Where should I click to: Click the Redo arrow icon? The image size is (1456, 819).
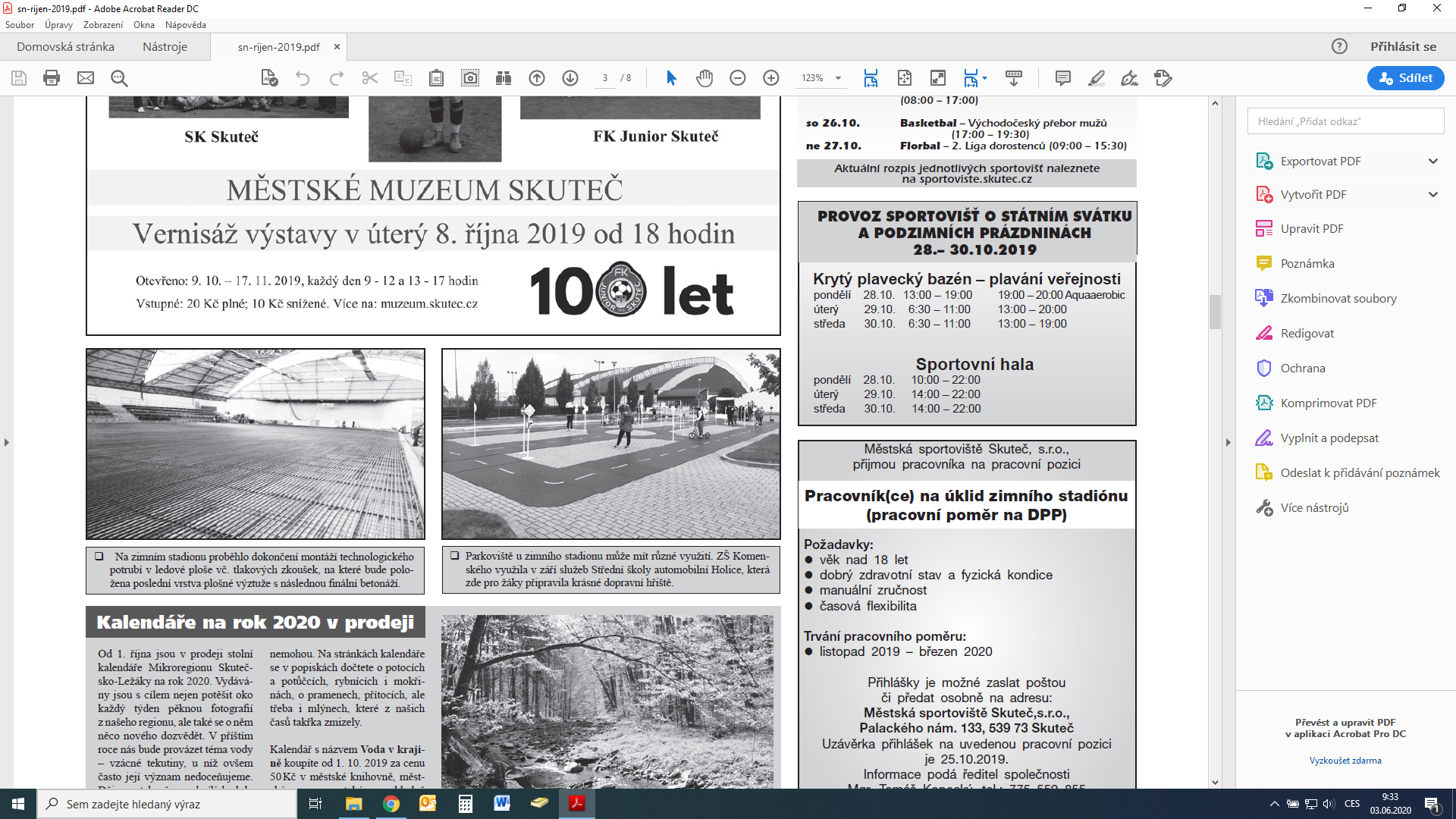(336, 78)
